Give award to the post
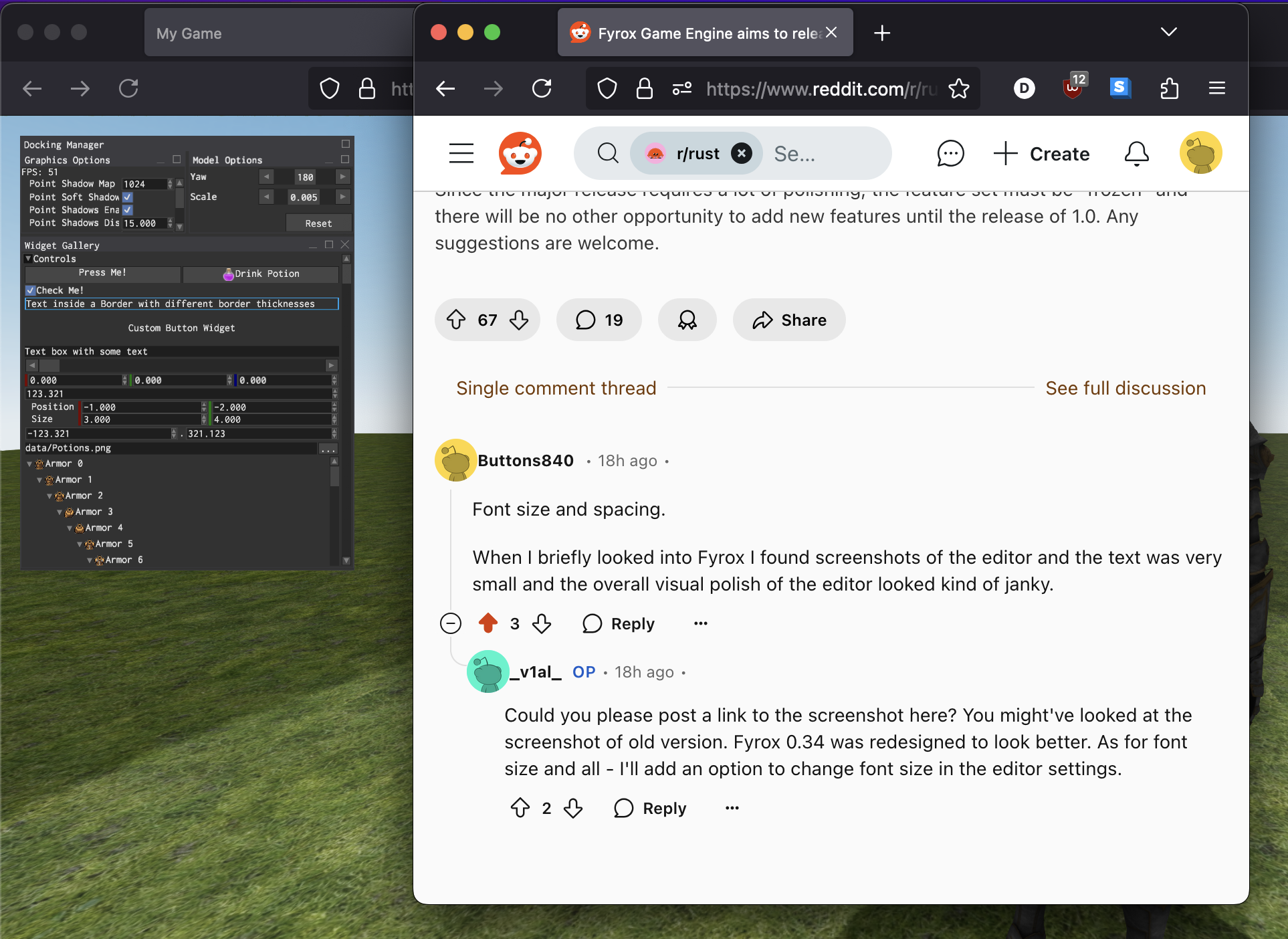 [x=687, y=320]
